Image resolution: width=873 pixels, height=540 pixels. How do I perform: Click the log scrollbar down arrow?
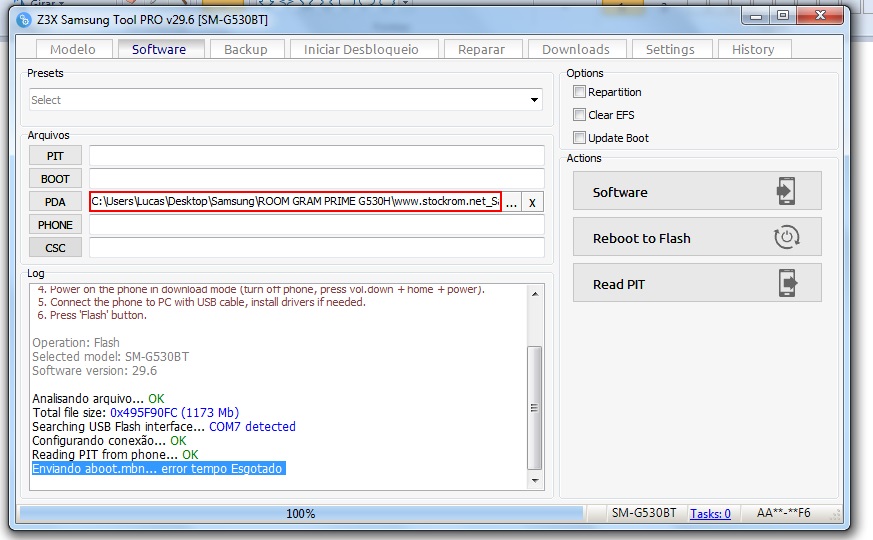click(535, 480)
